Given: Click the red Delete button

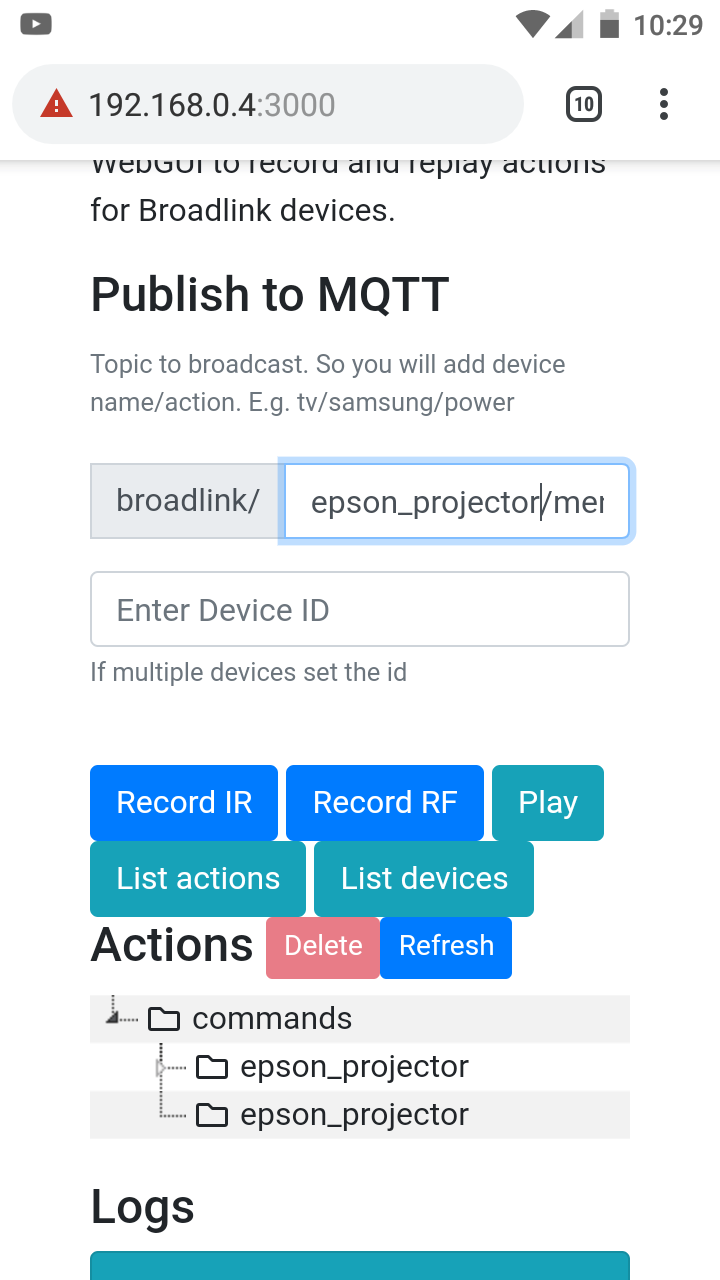Looking at the screenshot, I should 323,947.
